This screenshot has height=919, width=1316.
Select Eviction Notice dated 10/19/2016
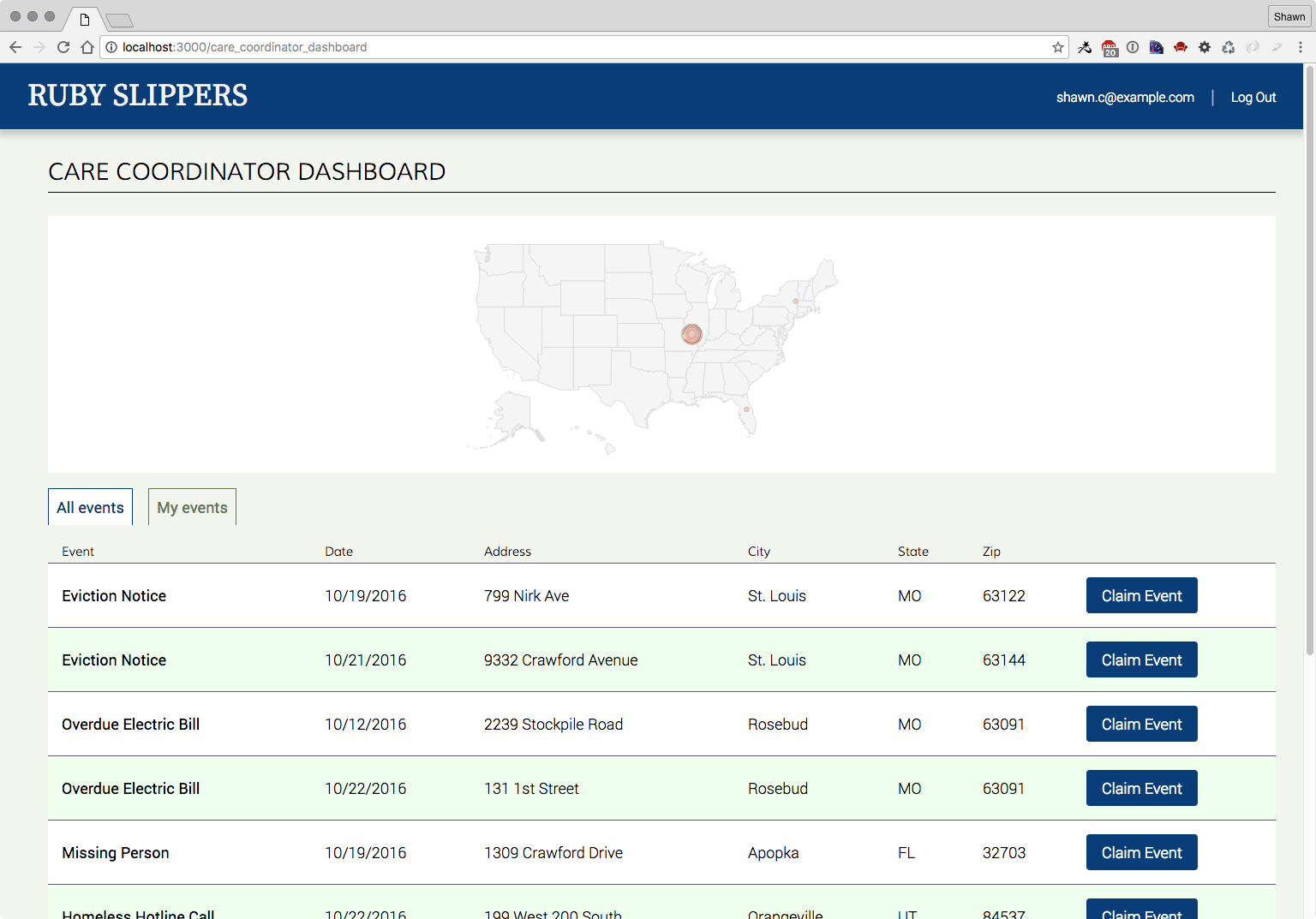(114, 595)
